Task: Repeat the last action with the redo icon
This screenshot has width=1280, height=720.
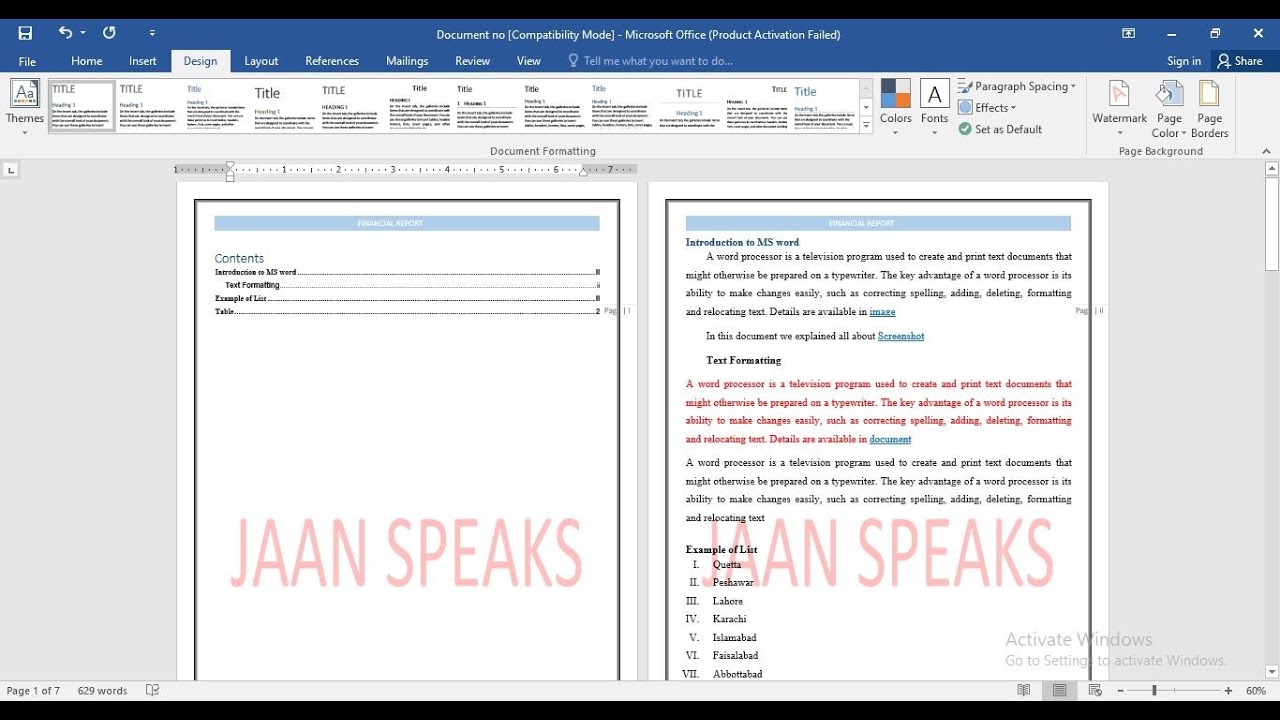Action: click(109, 33)
